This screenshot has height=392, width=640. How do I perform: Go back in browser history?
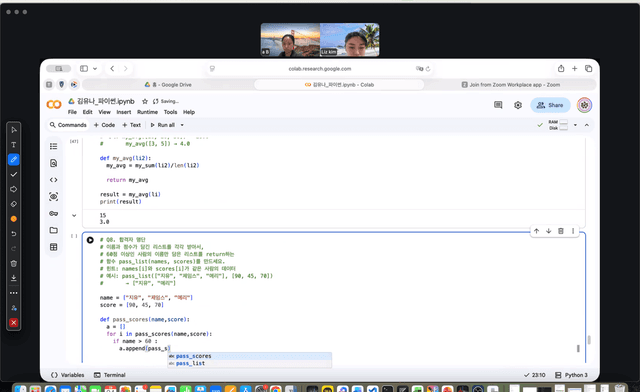pyautogui.click(x=112, y=69)
